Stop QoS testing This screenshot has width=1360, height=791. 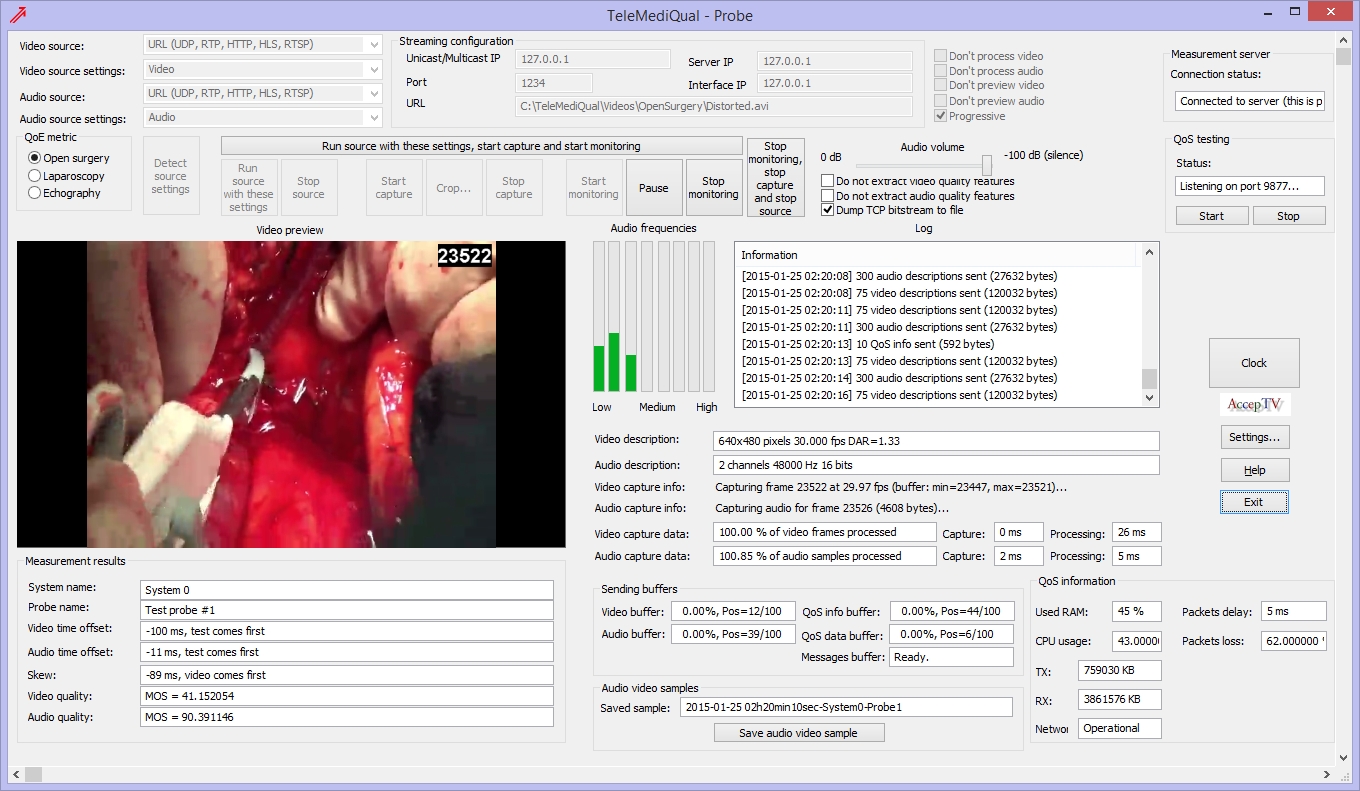click(1289, 214)
